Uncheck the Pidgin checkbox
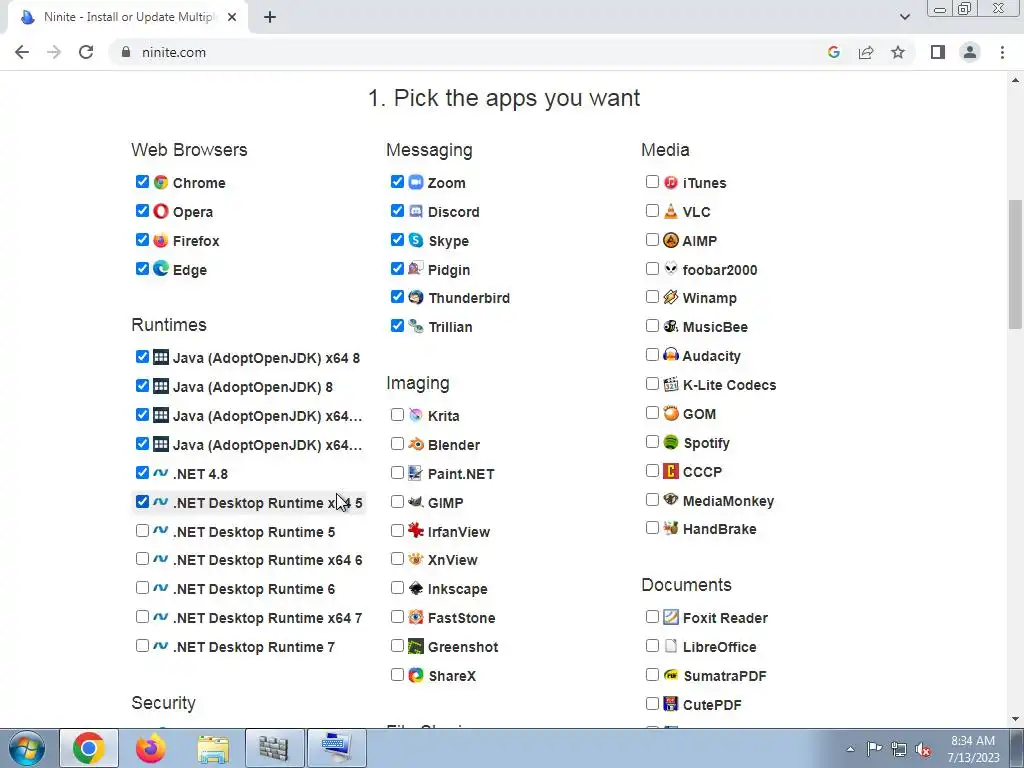The image size is (1024, 768). (x=397, y=268)
